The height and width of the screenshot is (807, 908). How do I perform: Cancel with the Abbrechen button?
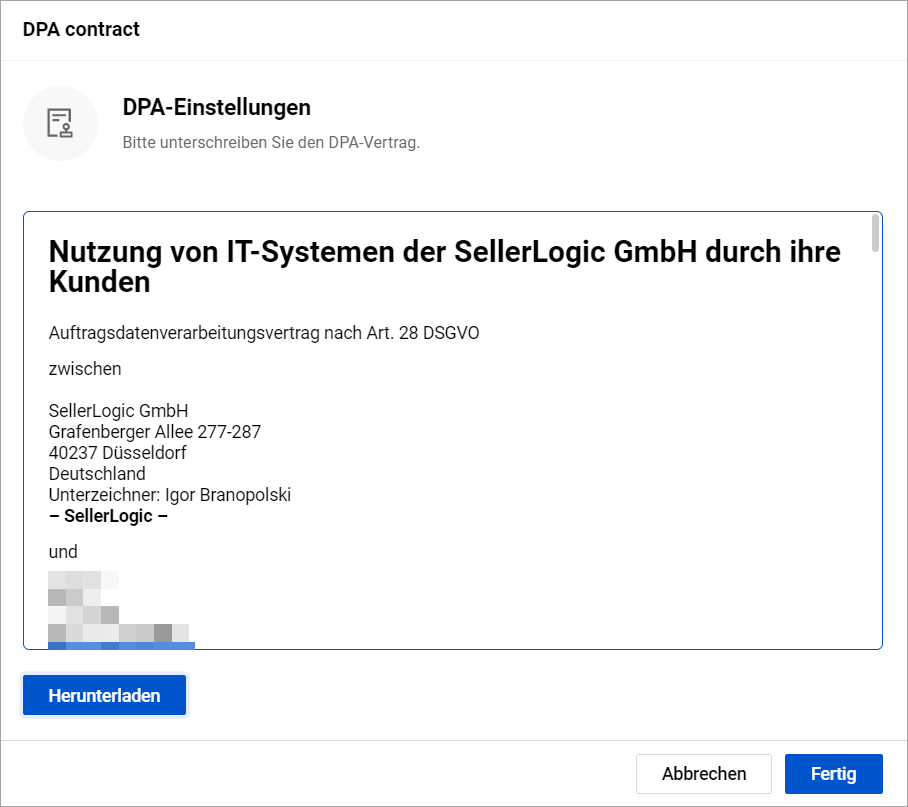704,773
